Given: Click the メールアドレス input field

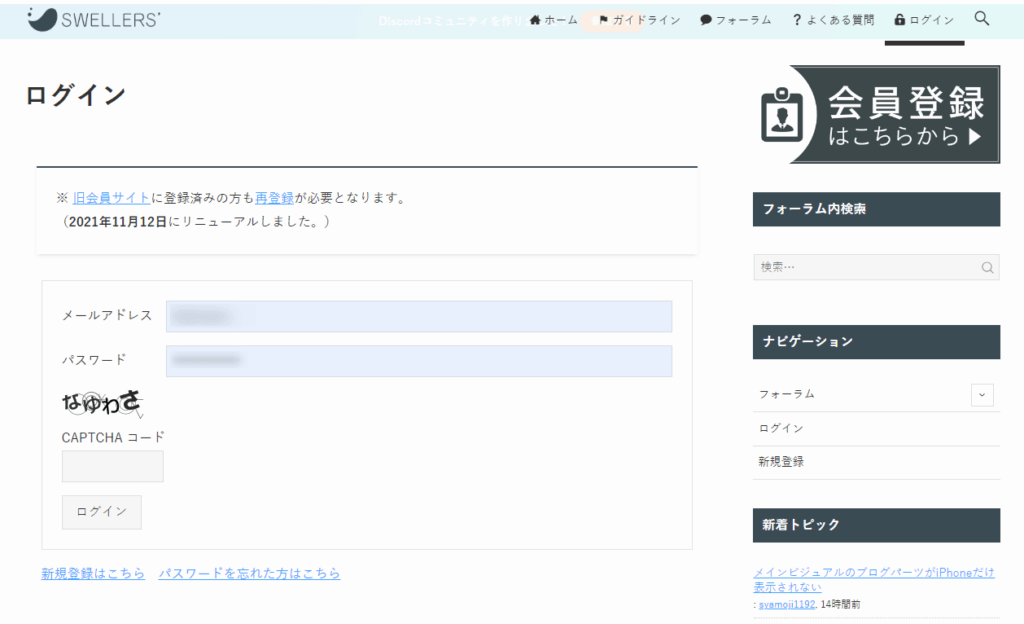Looking at the screenshot, I should (x=419, y=316).
